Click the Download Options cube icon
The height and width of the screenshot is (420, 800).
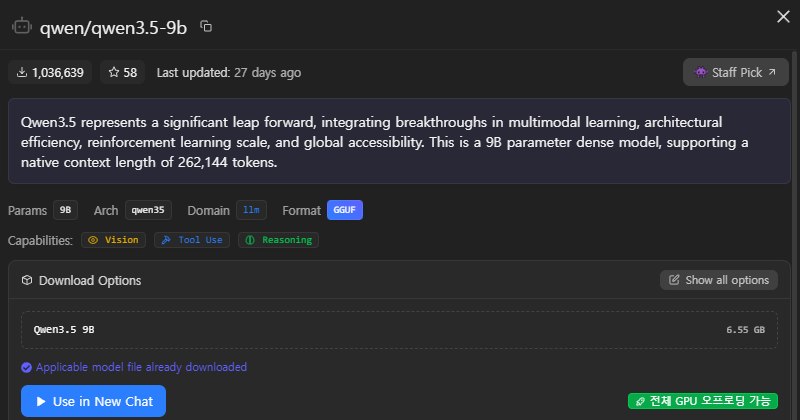coord(27,280)
